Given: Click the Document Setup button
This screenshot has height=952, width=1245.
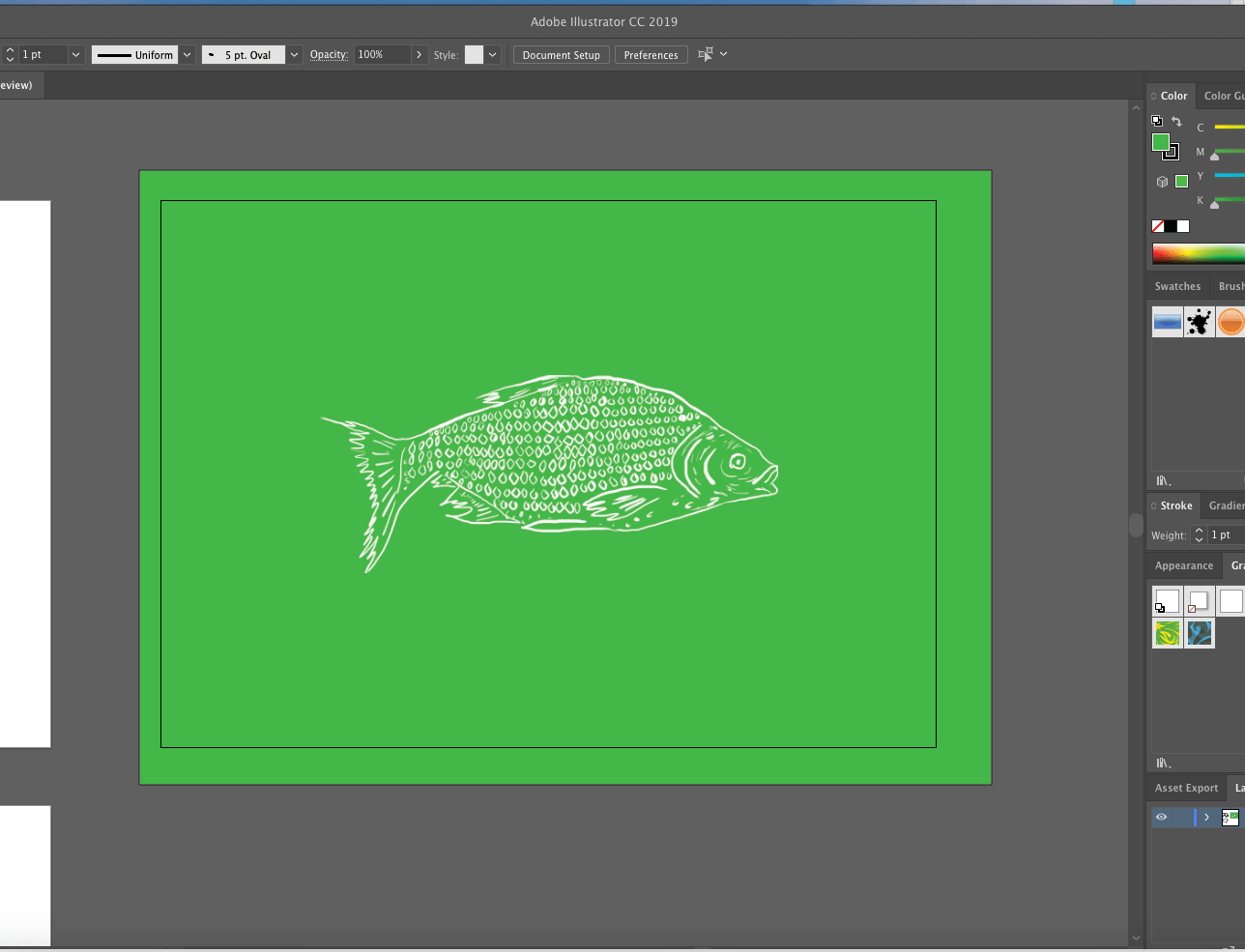Looking at the screenshot, I should click(561, 54).
